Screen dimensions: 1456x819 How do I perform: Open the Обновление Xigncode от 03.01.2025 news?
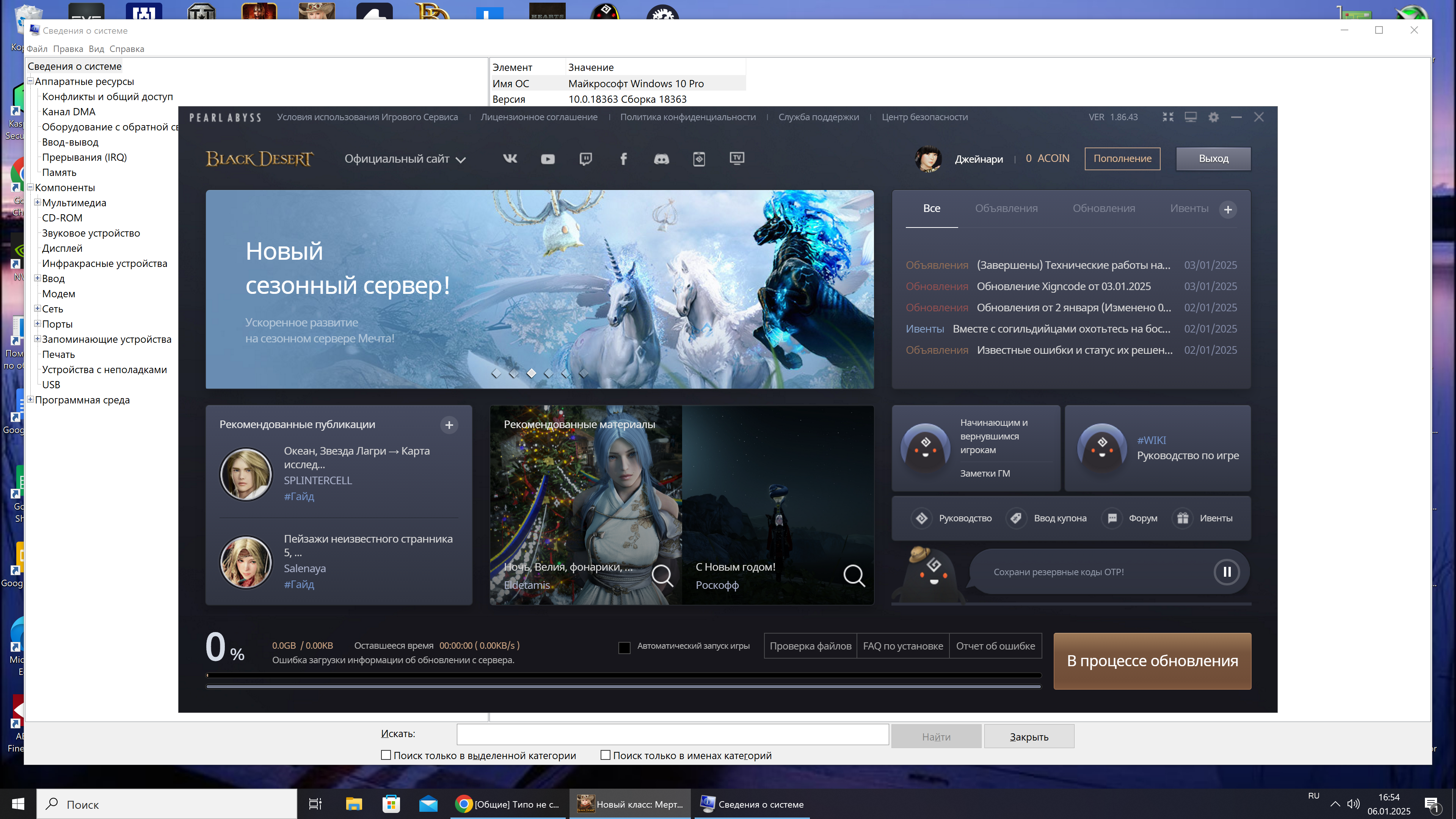[1063, 287]
